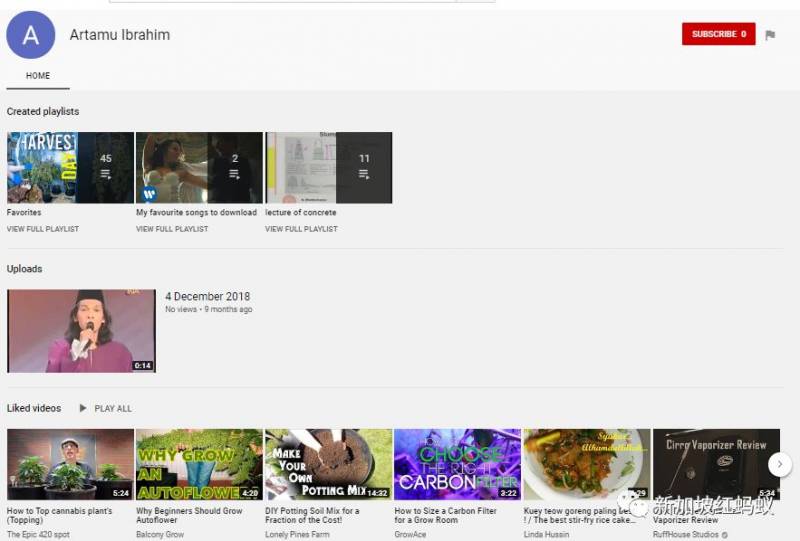Select Play All for liked videos
This screenshot has width=800, height=541.
113,408
